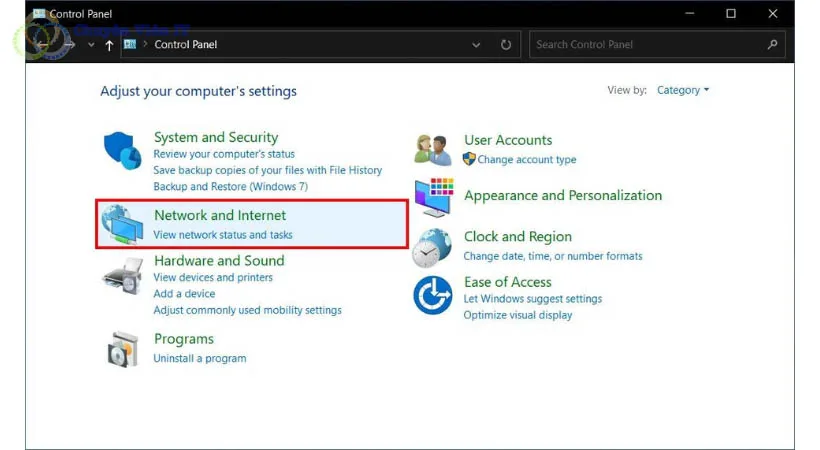Go up one level with up arrow
Viewport: 820px width, 450px height.
point(109,45)
